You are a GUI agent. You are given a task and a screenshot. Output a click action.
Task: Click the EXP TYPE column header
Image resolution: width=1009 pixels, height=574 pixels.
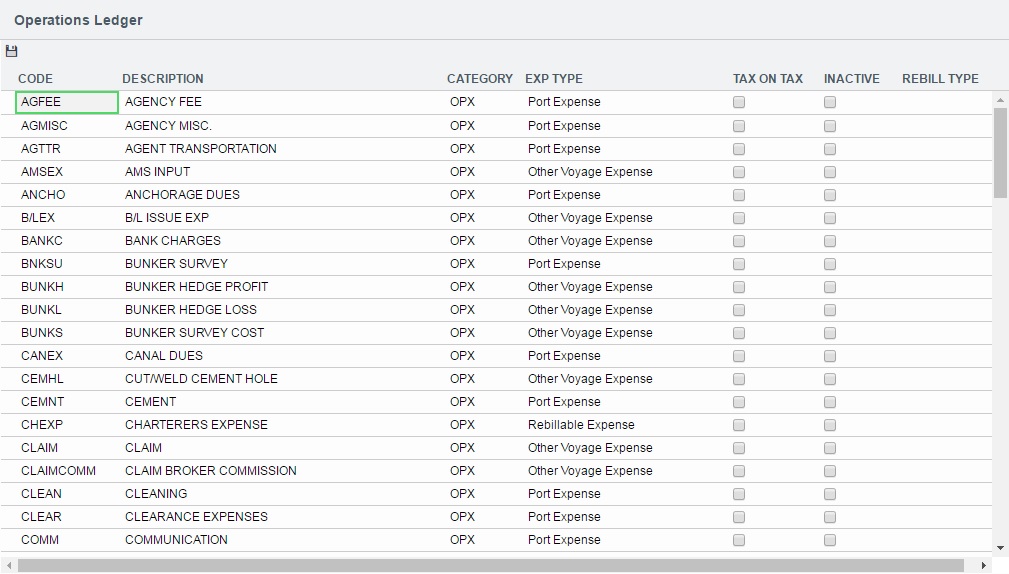(x=553, y=79)
